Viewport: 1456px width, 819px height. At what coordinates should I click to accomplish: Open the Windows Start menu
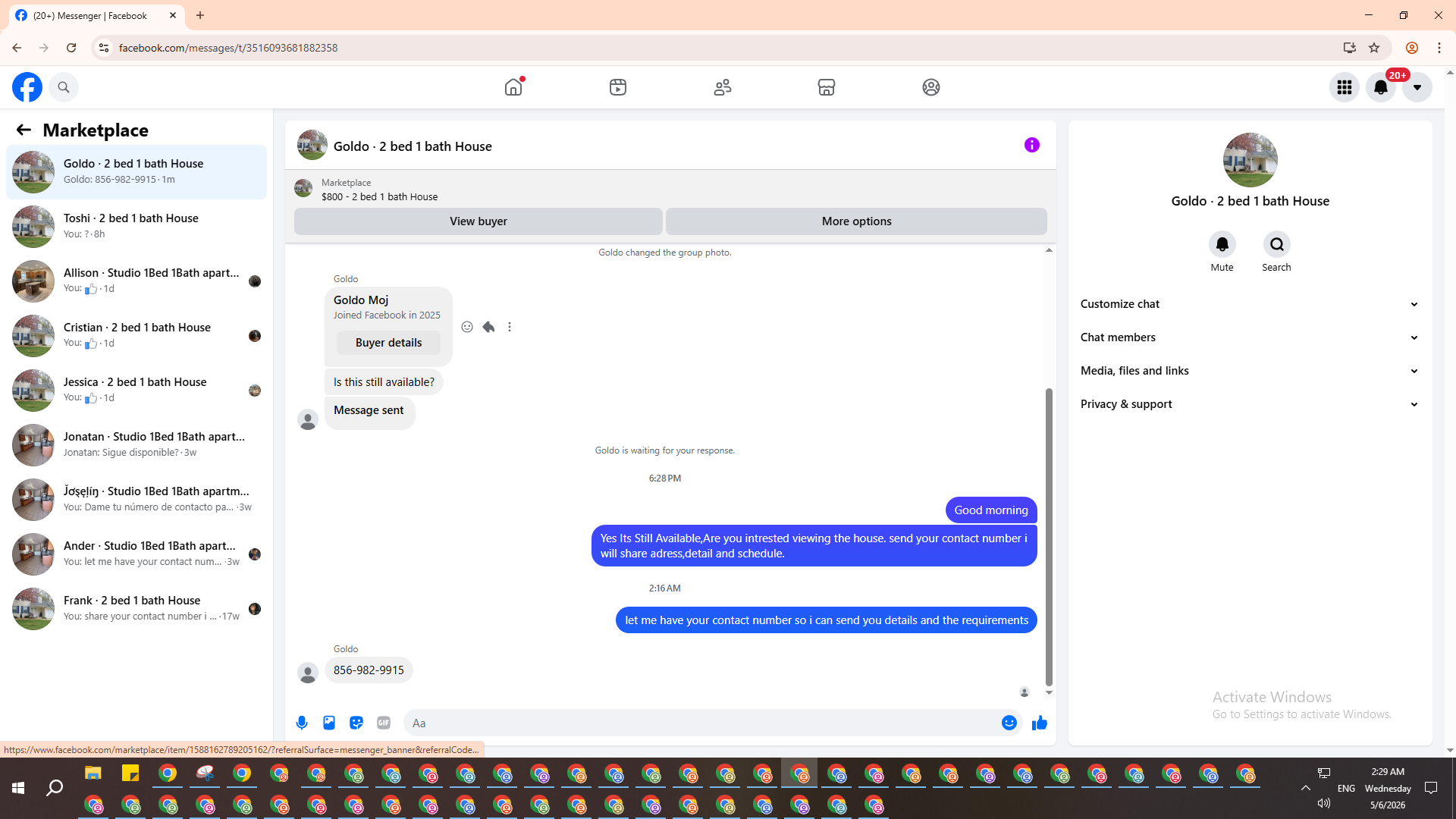pos(18,789)
